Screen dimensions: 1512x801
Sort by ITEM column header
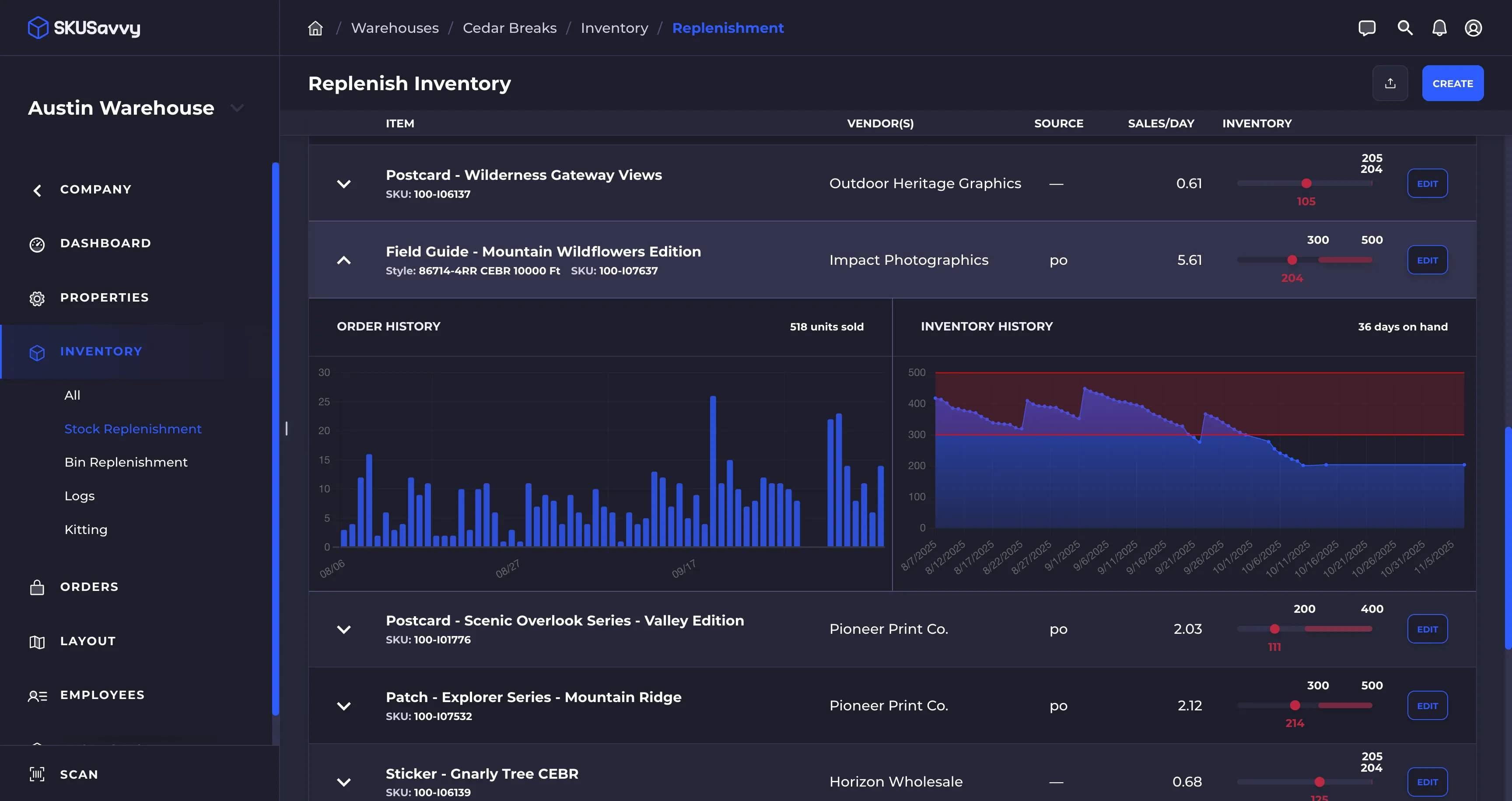400,123
